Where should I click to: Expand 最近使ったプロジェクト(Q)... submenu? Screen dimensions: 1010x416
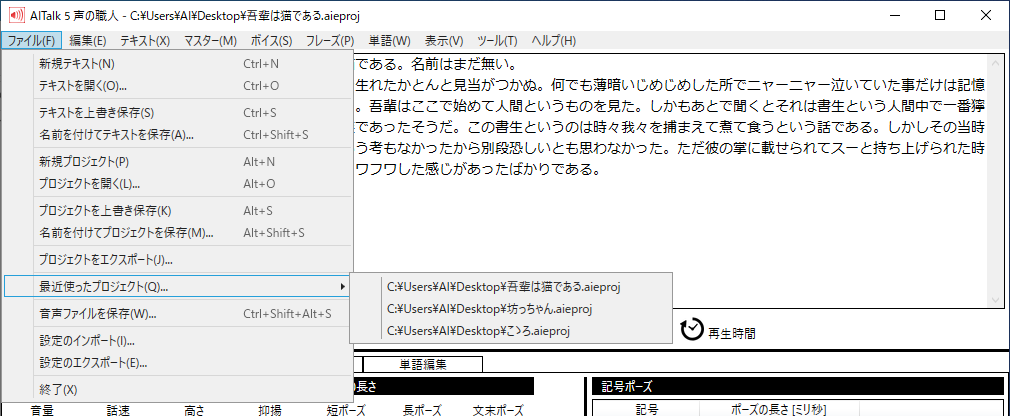(x=178, y=287)
